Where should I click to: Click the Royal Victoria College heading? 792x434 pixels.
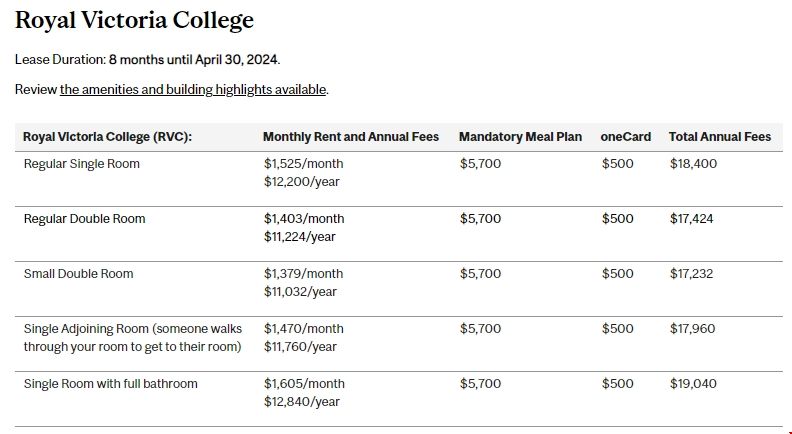point(134,20)
